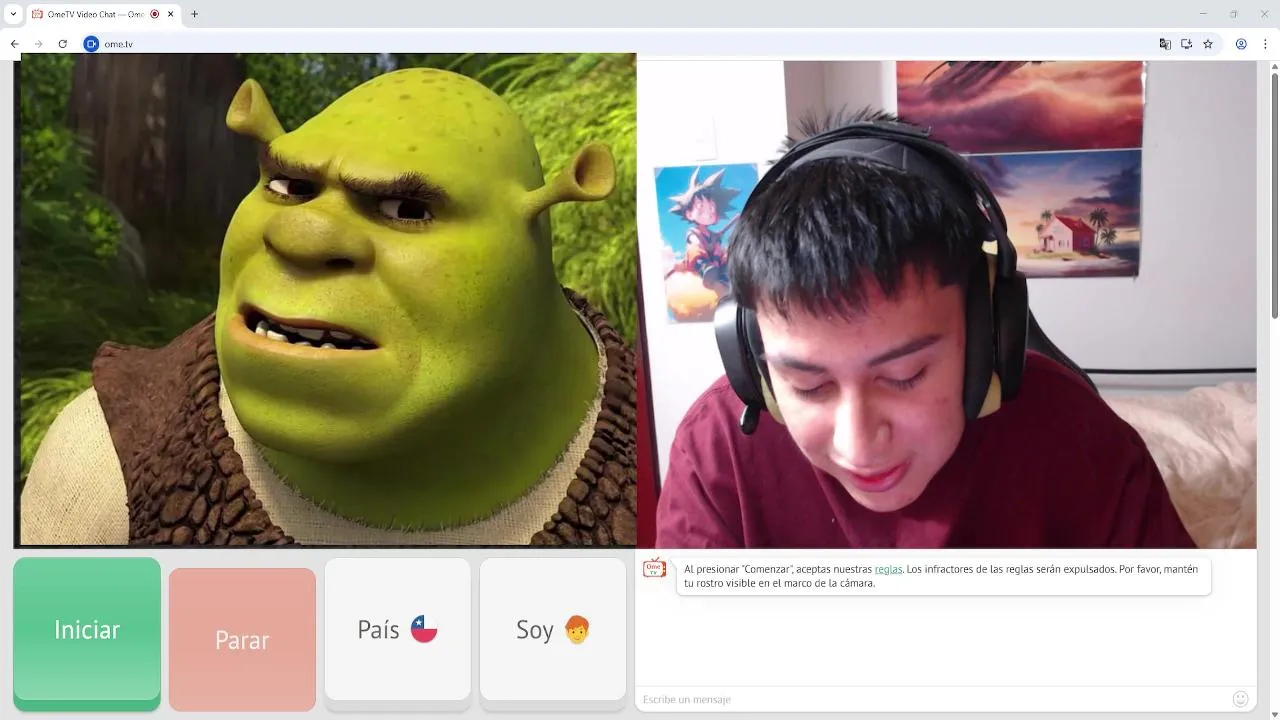Click the green Iniciar button
Viewport: 1280px width, 720px height.
[x=87, y=630]
